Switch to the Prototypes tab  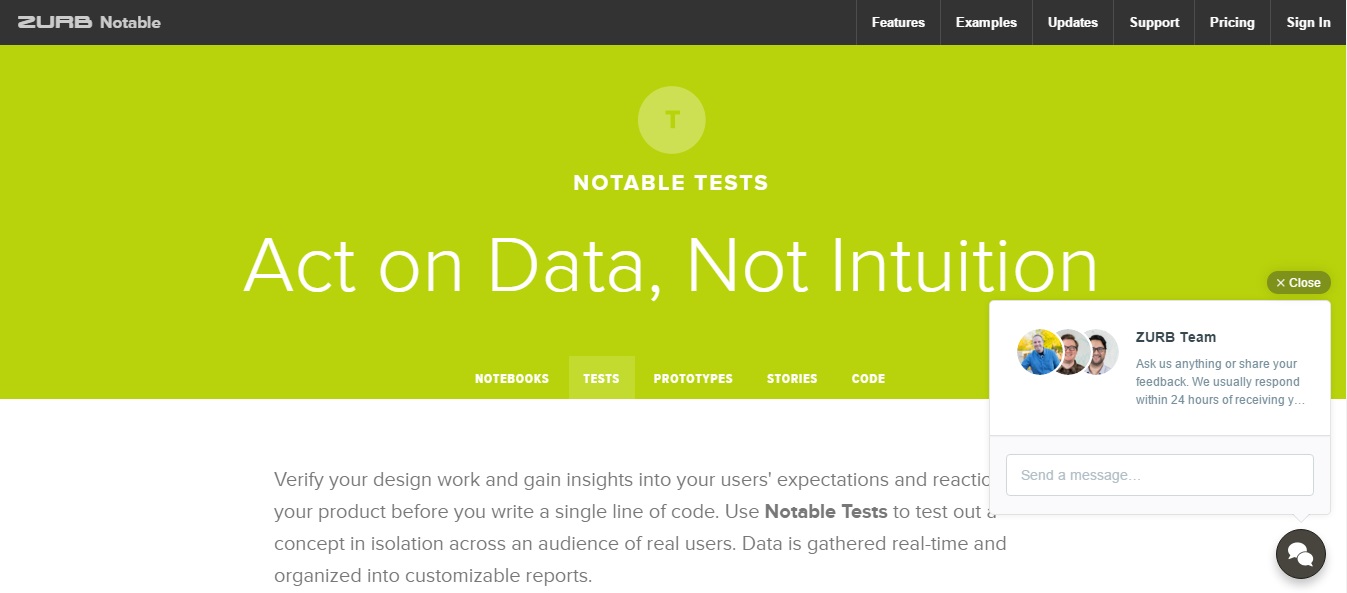coord(693,379)
